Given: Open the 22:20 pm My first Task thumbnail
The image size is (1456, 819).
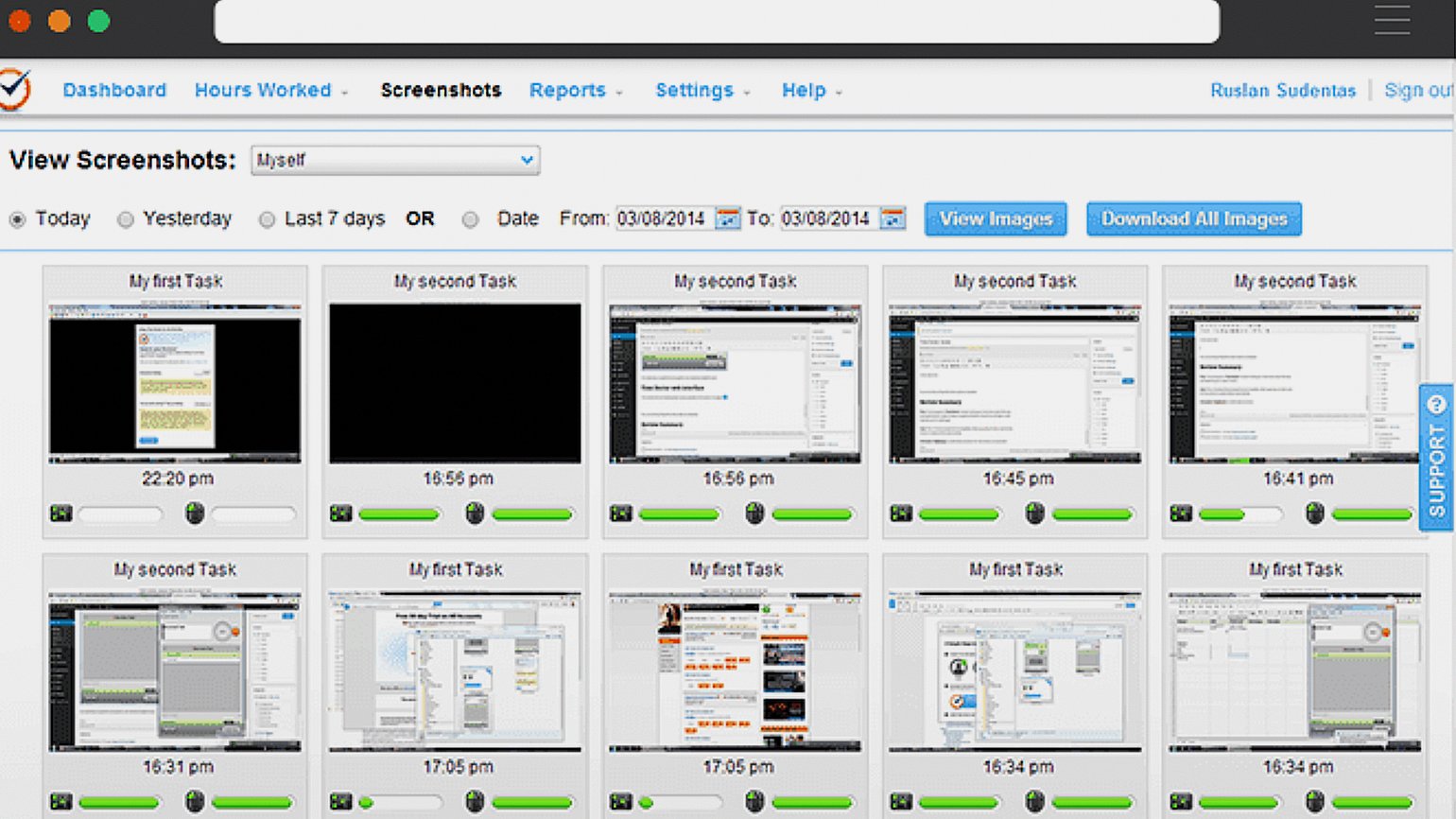Looking at the screenshot, I should pyautogui.click(x=175, y=383).
